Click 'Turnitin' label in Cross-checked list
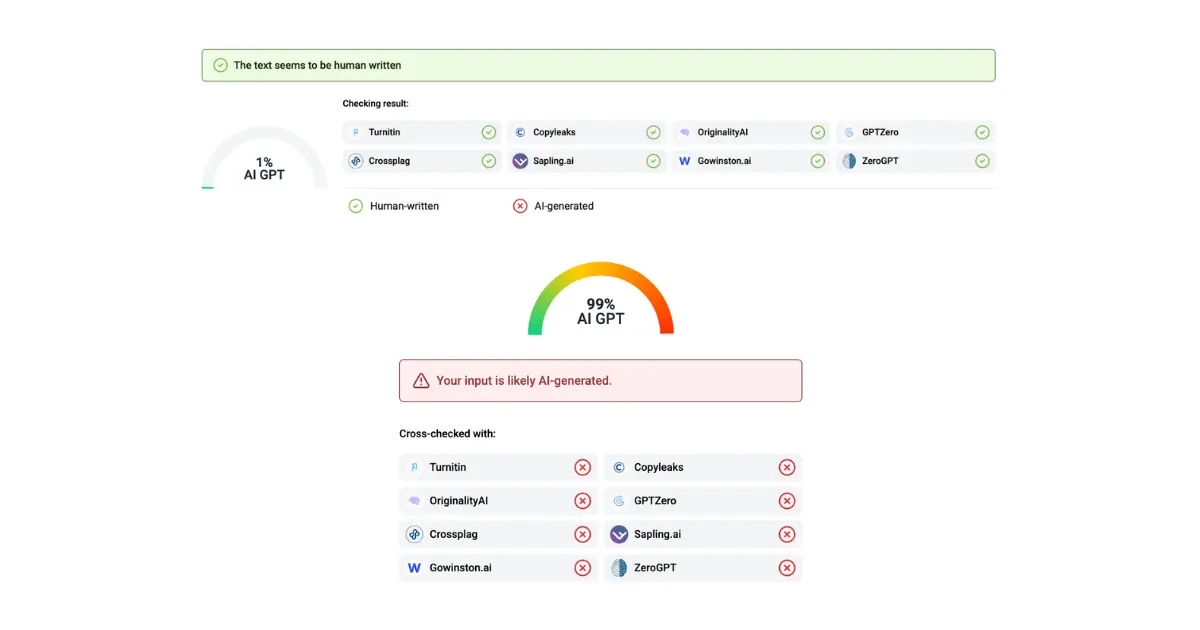The height and width of the screenshot is (630, 1200). click(x=448, y=467)
